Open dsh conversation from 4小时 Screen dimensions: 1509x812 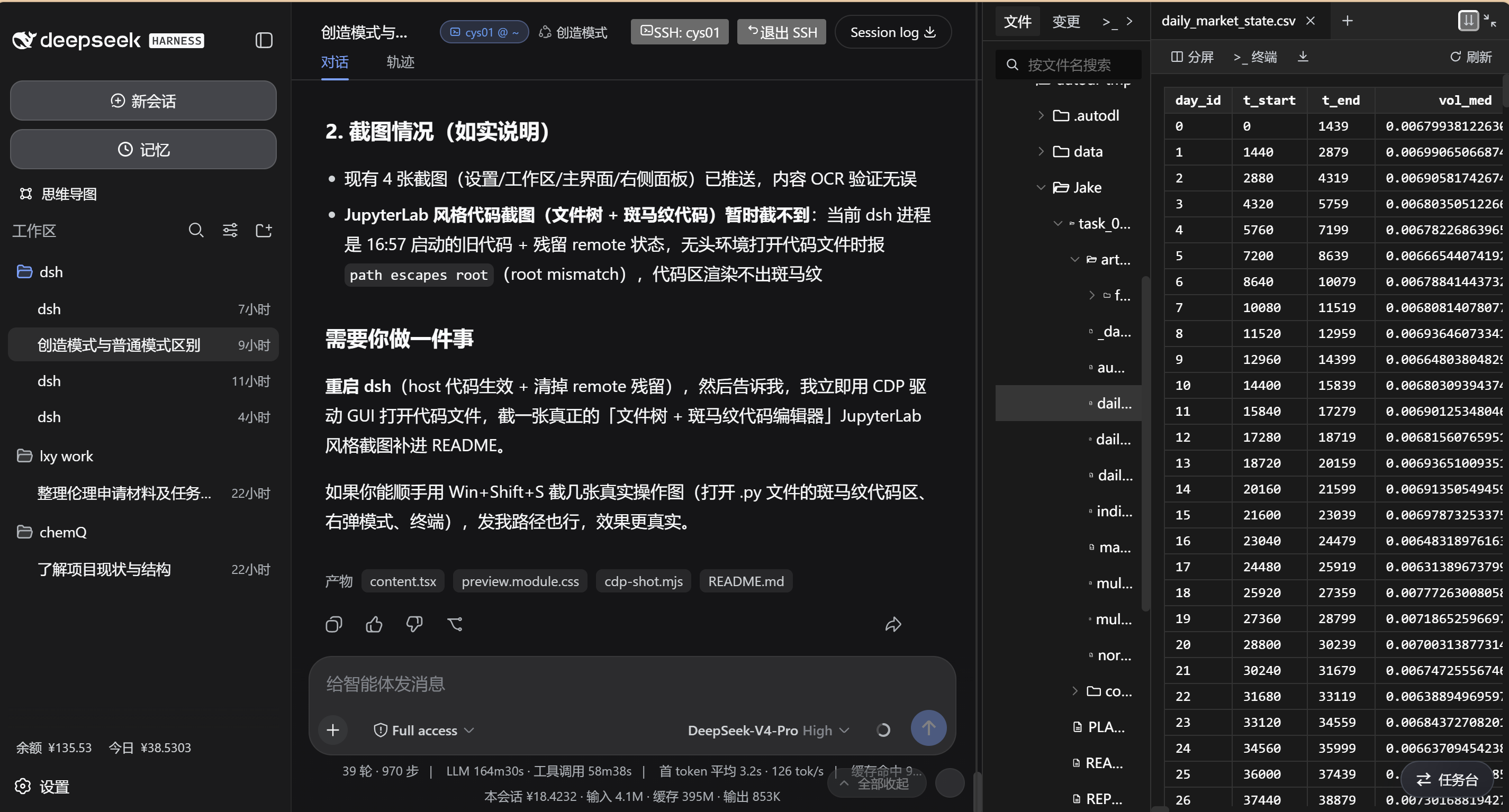(x=143, y=417)
